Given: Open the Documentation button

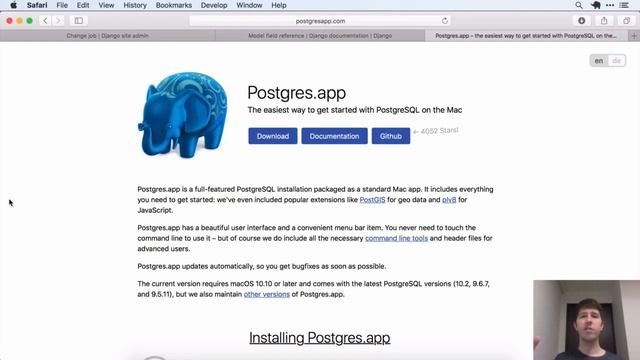Looking at the screenshot, I should click(x=334, y=136).
